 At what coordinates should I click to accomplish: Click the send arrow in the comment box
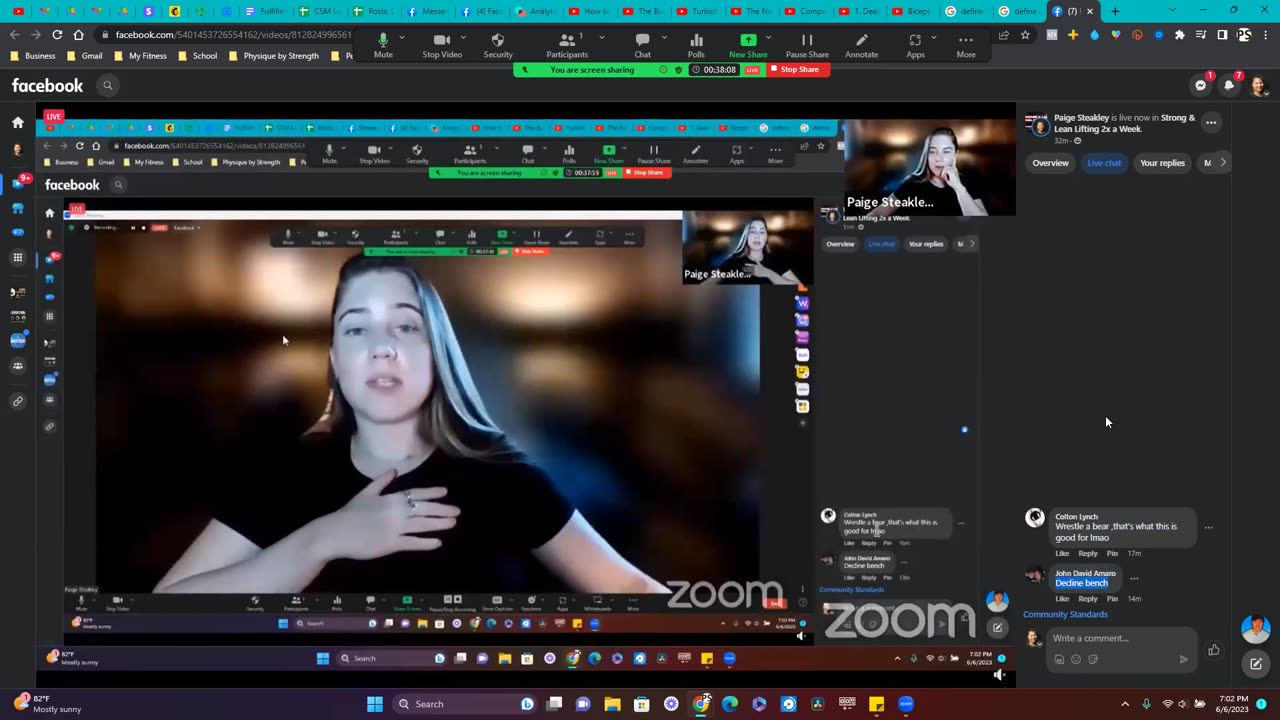[1184, 659]
